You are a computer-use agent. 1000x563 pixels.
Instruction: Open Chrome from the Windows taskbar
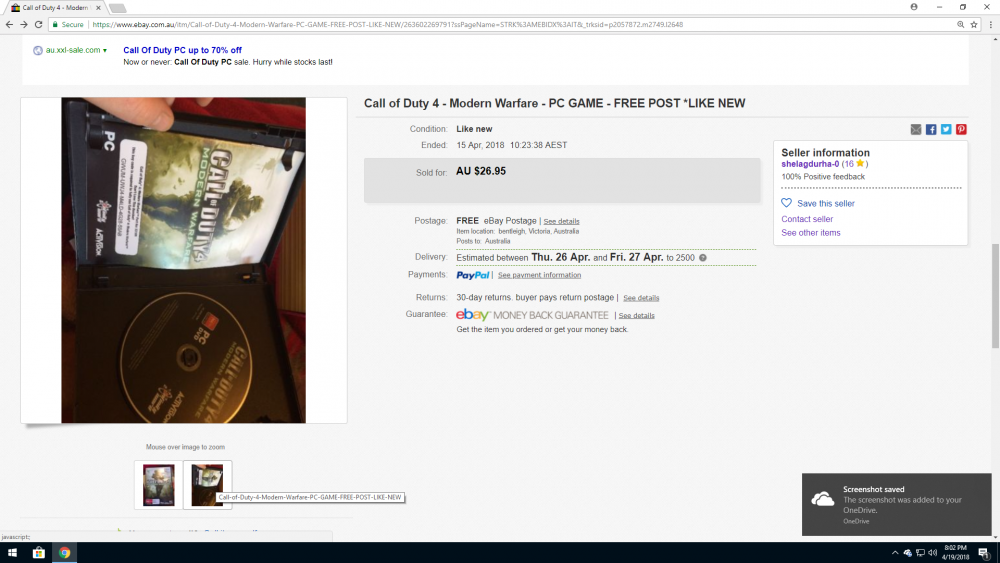(x=64, y=552)
